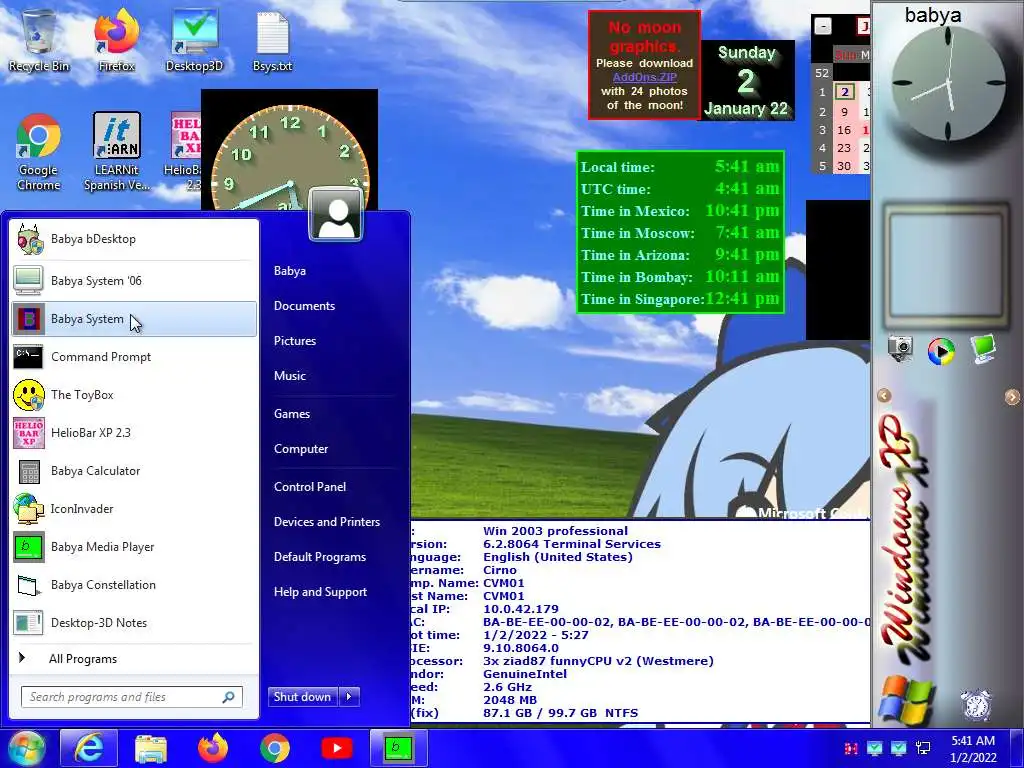Click the Shut down button
This screenshot has width=1024, height=768.
point(303,697)
